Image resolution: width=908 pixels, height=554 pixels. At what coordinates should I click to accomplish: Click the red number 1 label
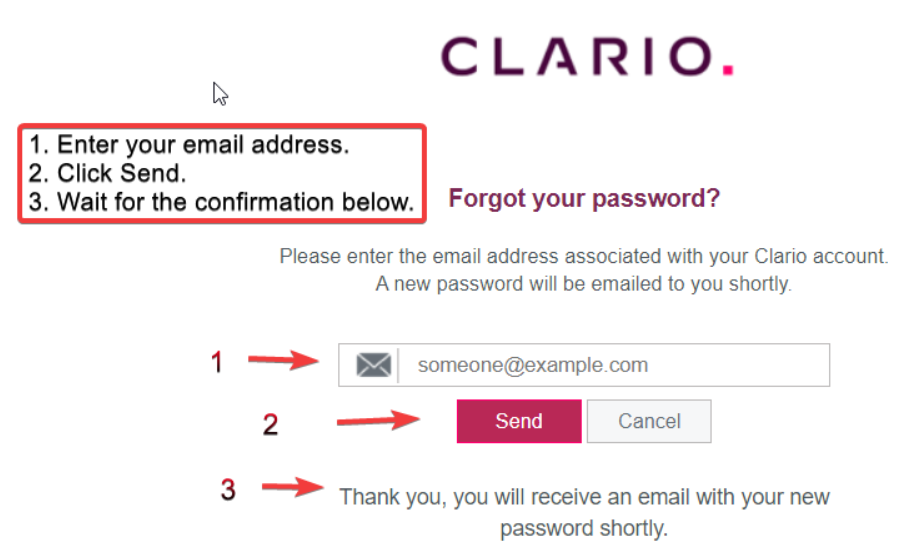point(218,362)
